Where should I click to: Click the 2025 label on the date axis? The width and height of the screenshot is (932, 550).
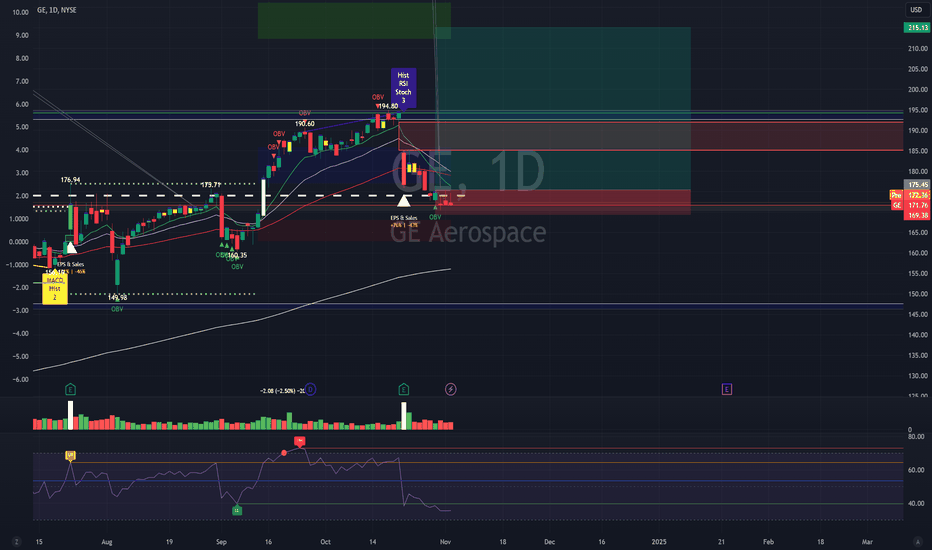[x=659, y=542]
